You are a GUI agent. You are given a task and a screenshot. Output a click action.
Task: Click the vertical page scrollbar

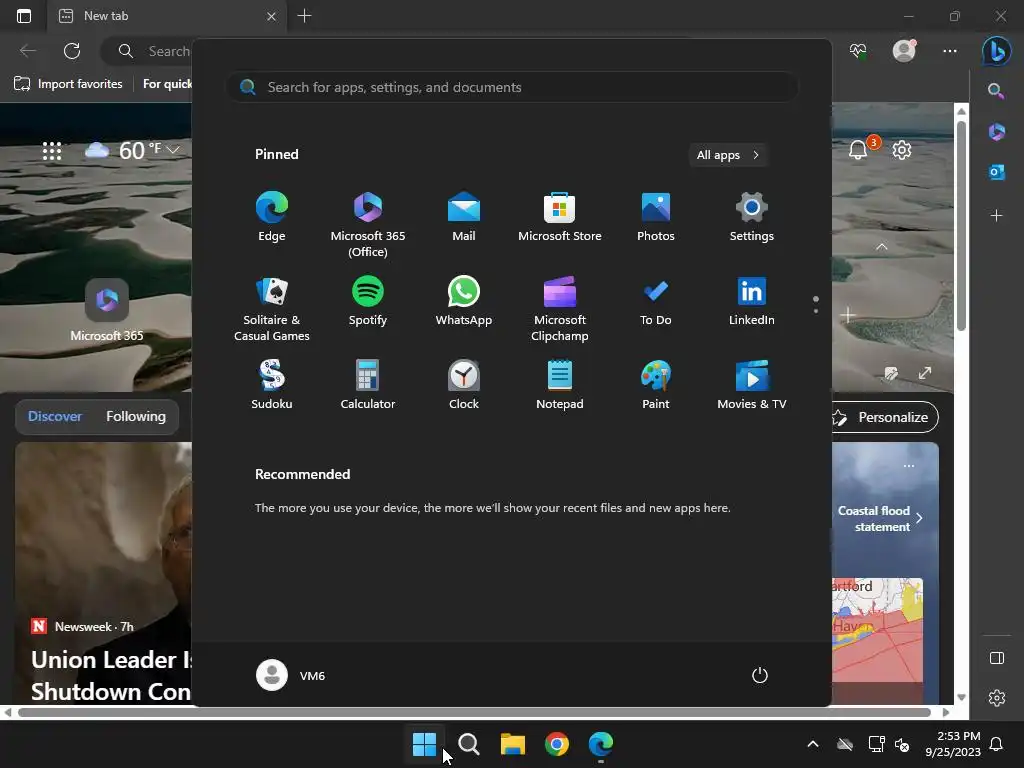(x=961, y=225)
